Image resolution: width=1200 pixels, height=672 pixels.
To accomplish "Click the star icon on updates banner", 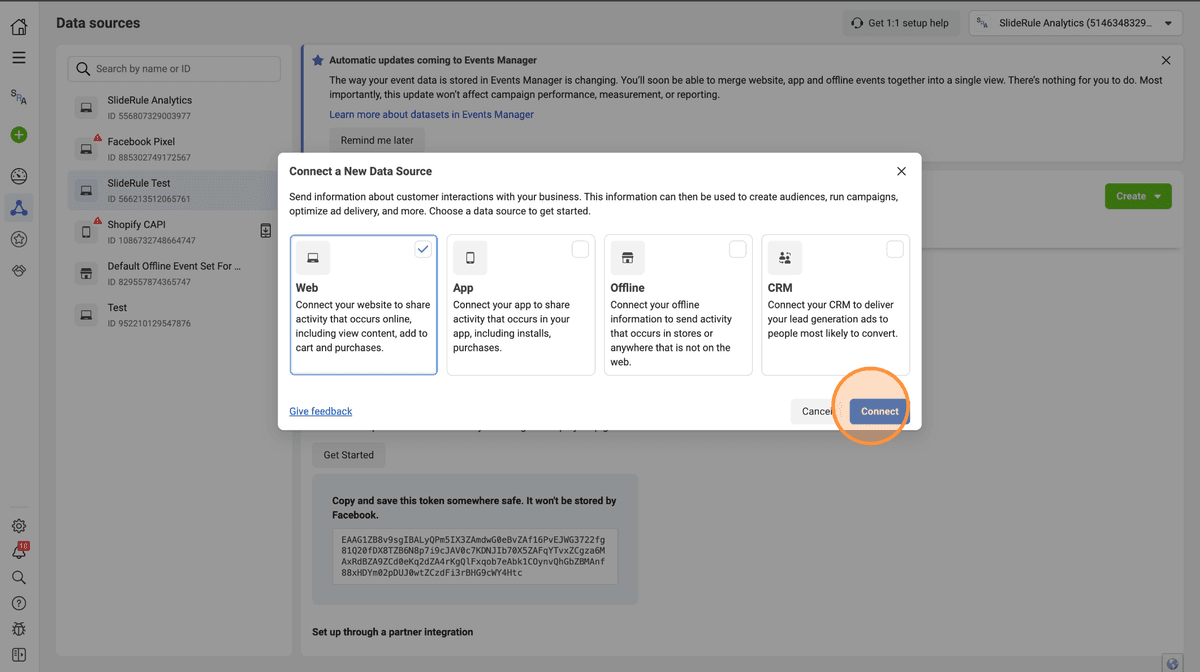I will tap(318, 60).
